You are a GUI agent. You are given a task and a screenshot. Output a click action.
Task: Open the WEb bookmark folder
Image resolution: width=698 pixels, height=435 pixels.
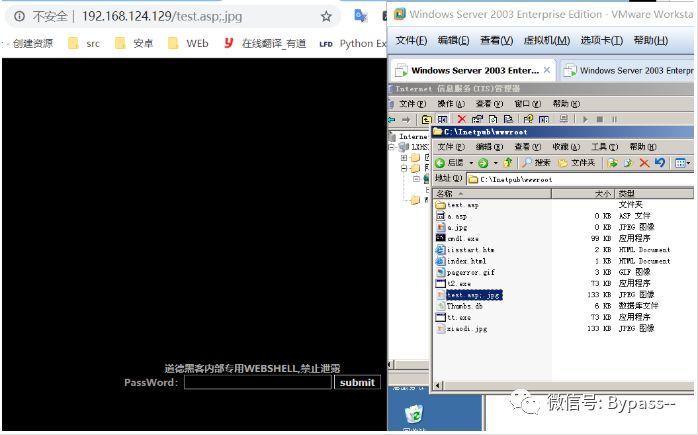coord(188,43)
